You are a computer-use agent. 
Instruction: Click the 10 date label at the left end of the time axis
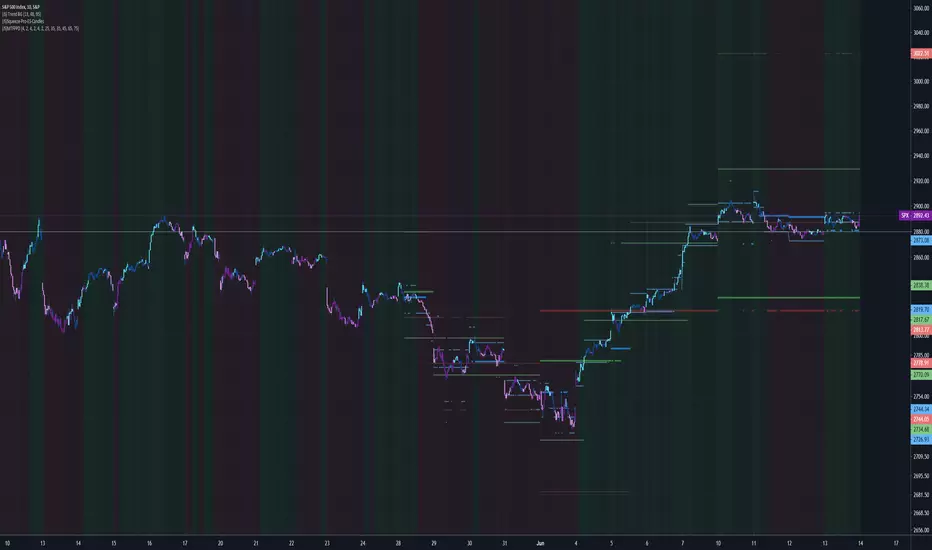(x=7, y=543)
